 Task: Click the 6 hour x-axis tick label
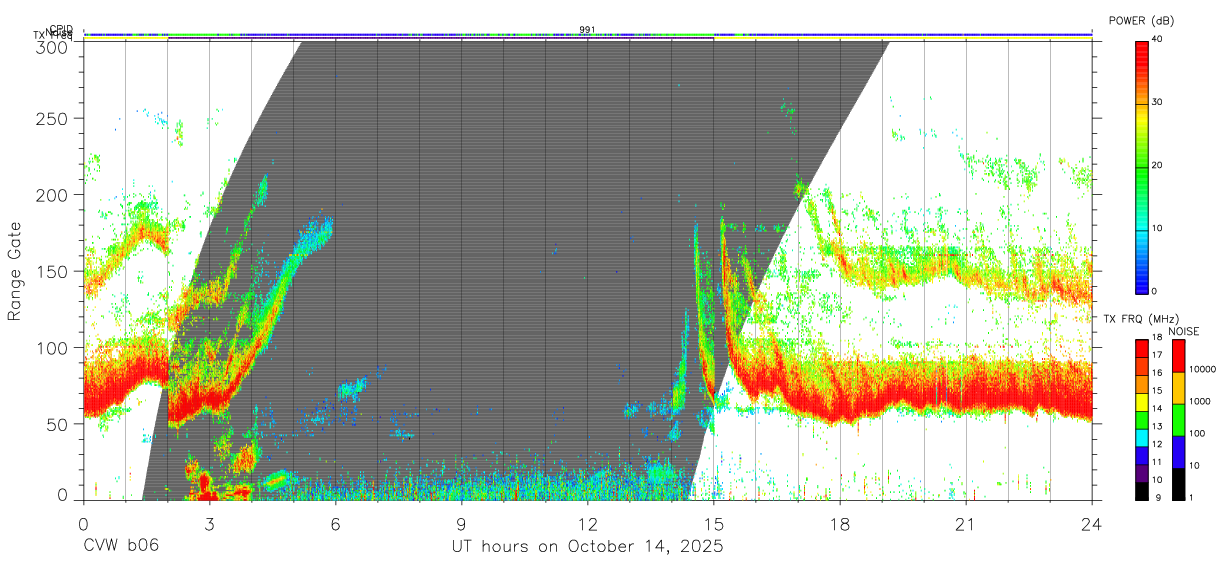point(336,524)
